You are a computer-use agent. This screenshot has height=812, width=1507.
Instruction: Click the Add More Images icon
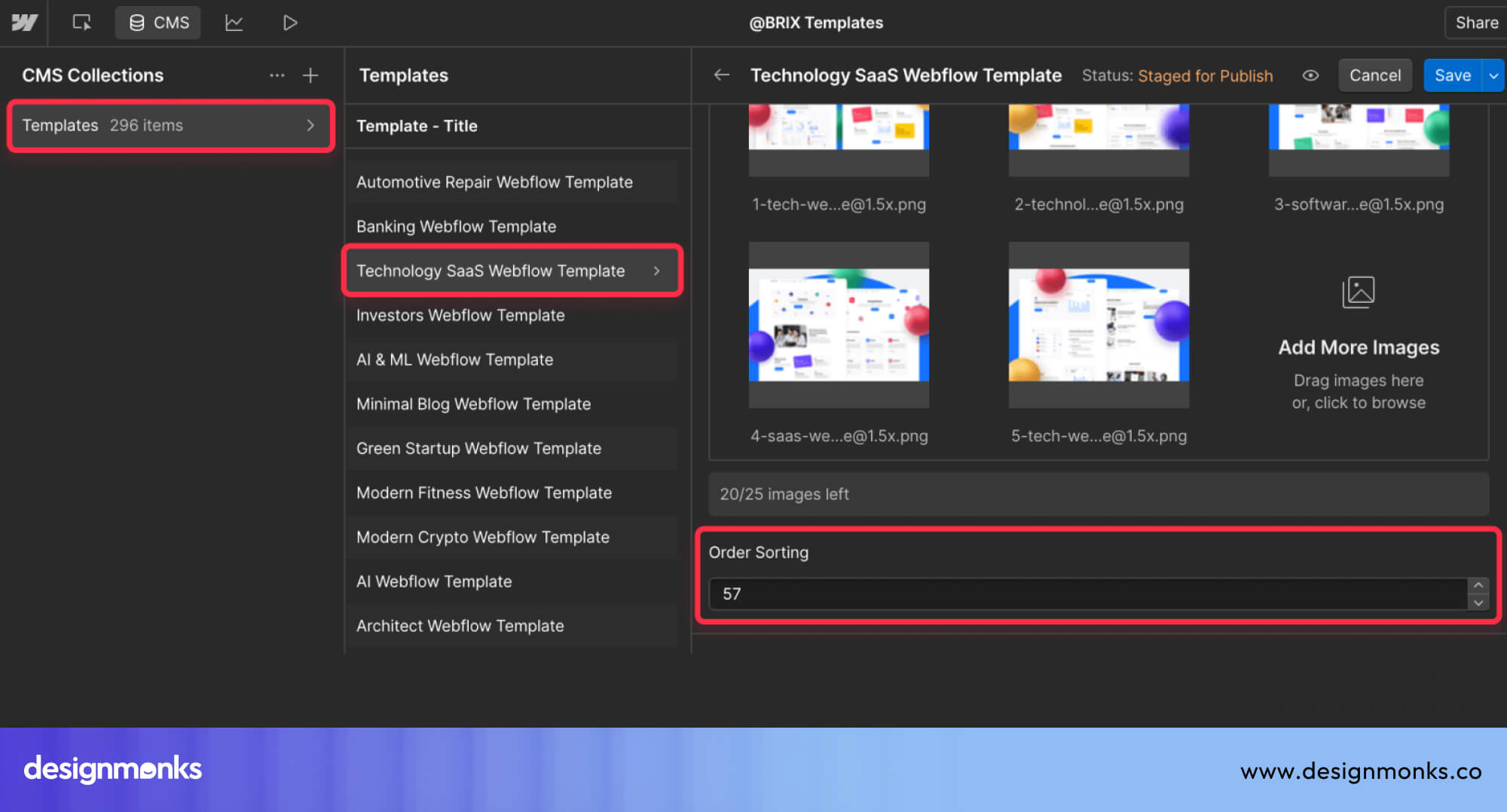coord(1359,292)
